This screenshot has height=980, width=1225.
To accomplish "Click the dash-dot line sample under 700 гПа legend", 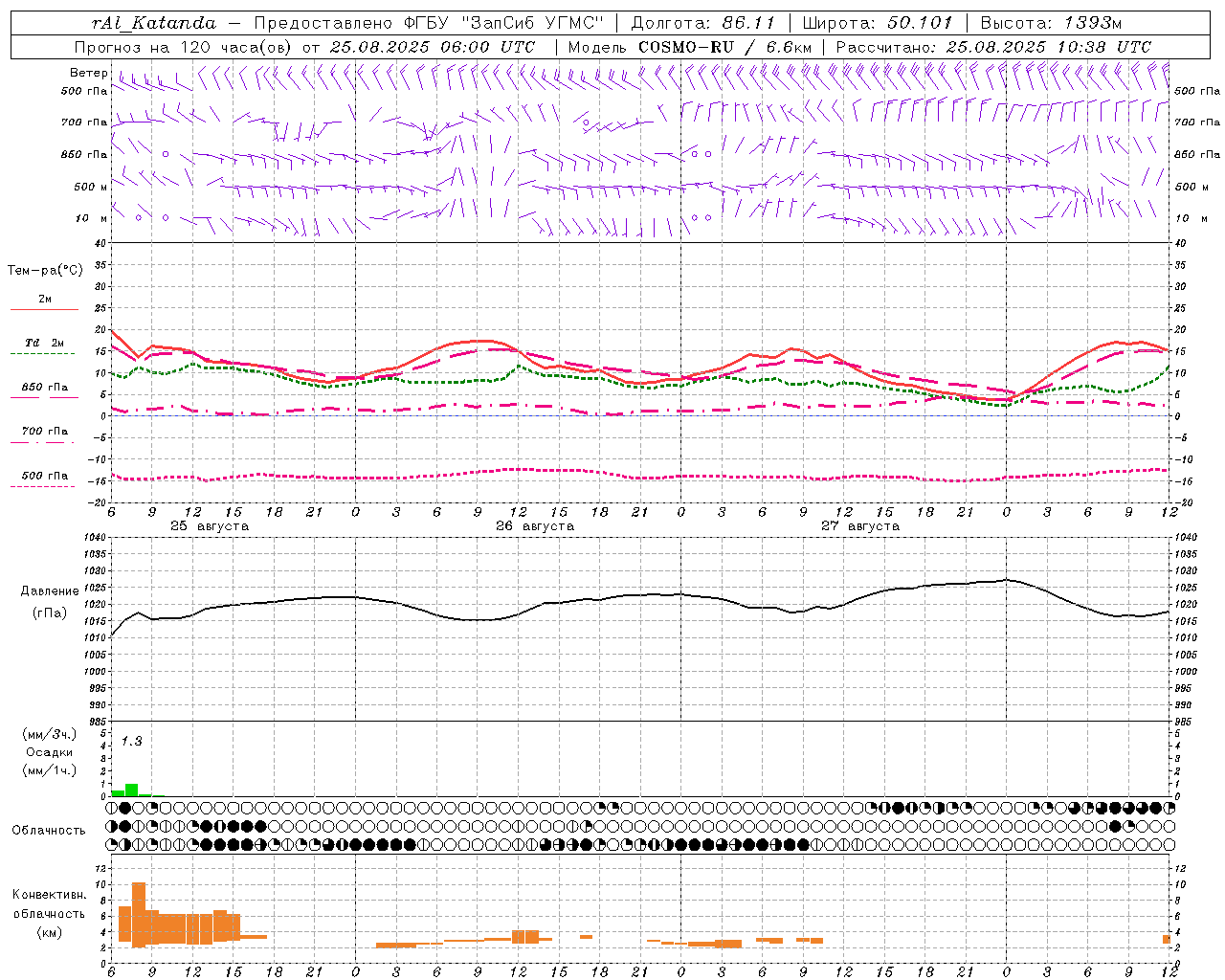I will point(42,442).
